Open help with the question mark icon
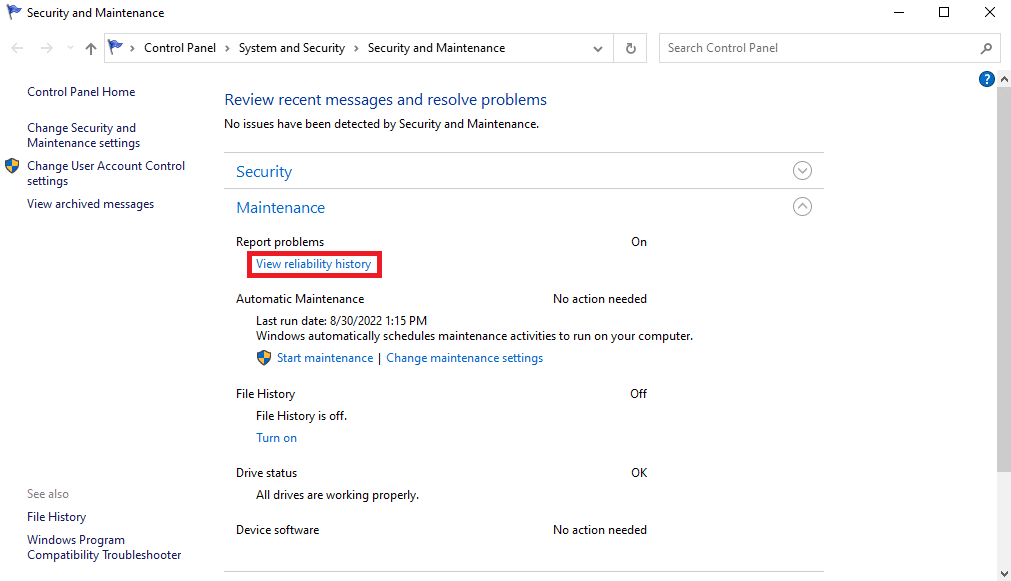 click(987, 78)
